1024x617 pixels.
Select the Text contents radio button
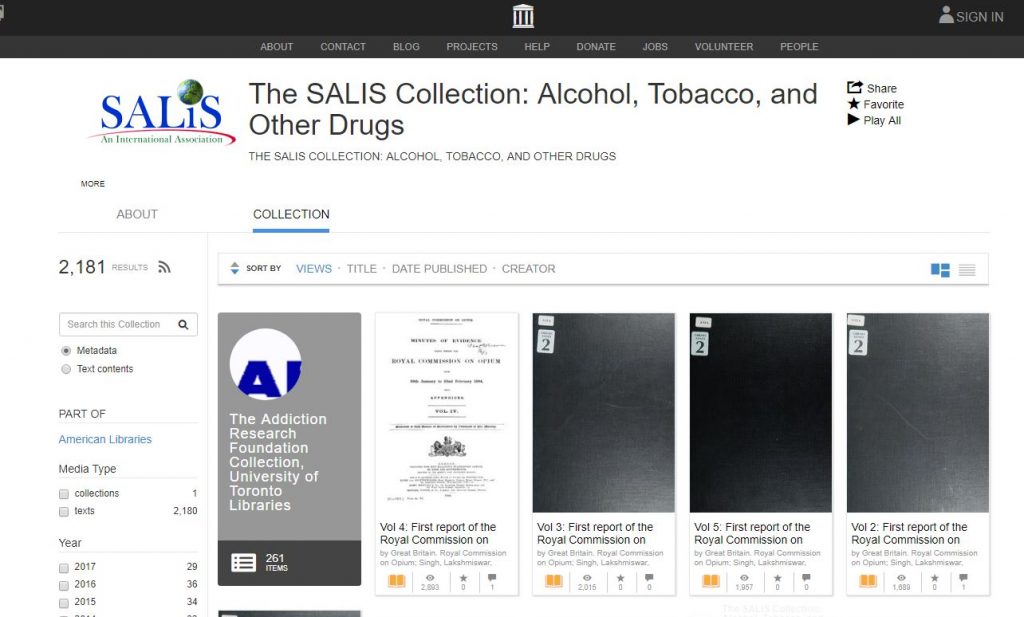66,369
